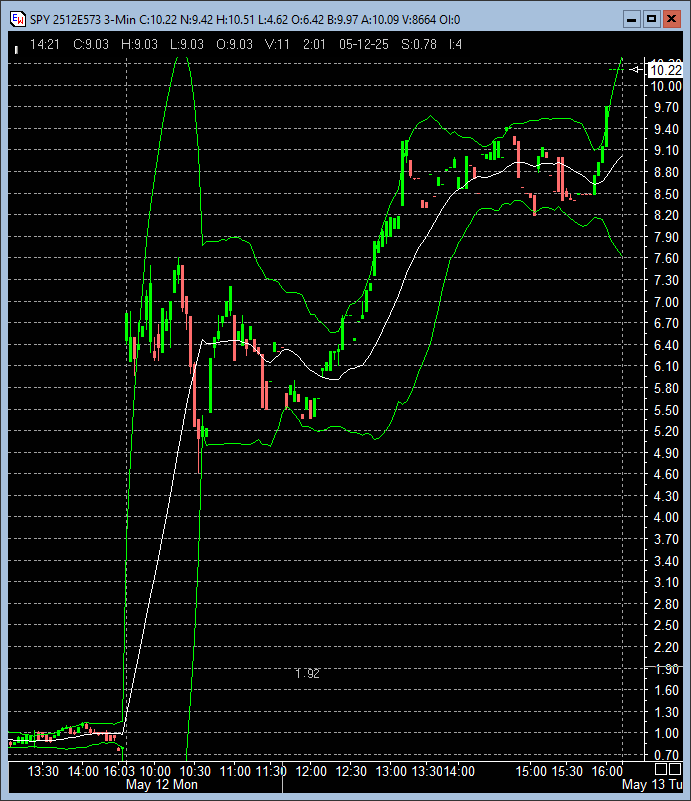Minimize the SPY chart window
Image resolution: width=691 pixels, height=801 pixels.
coord(631,19)
